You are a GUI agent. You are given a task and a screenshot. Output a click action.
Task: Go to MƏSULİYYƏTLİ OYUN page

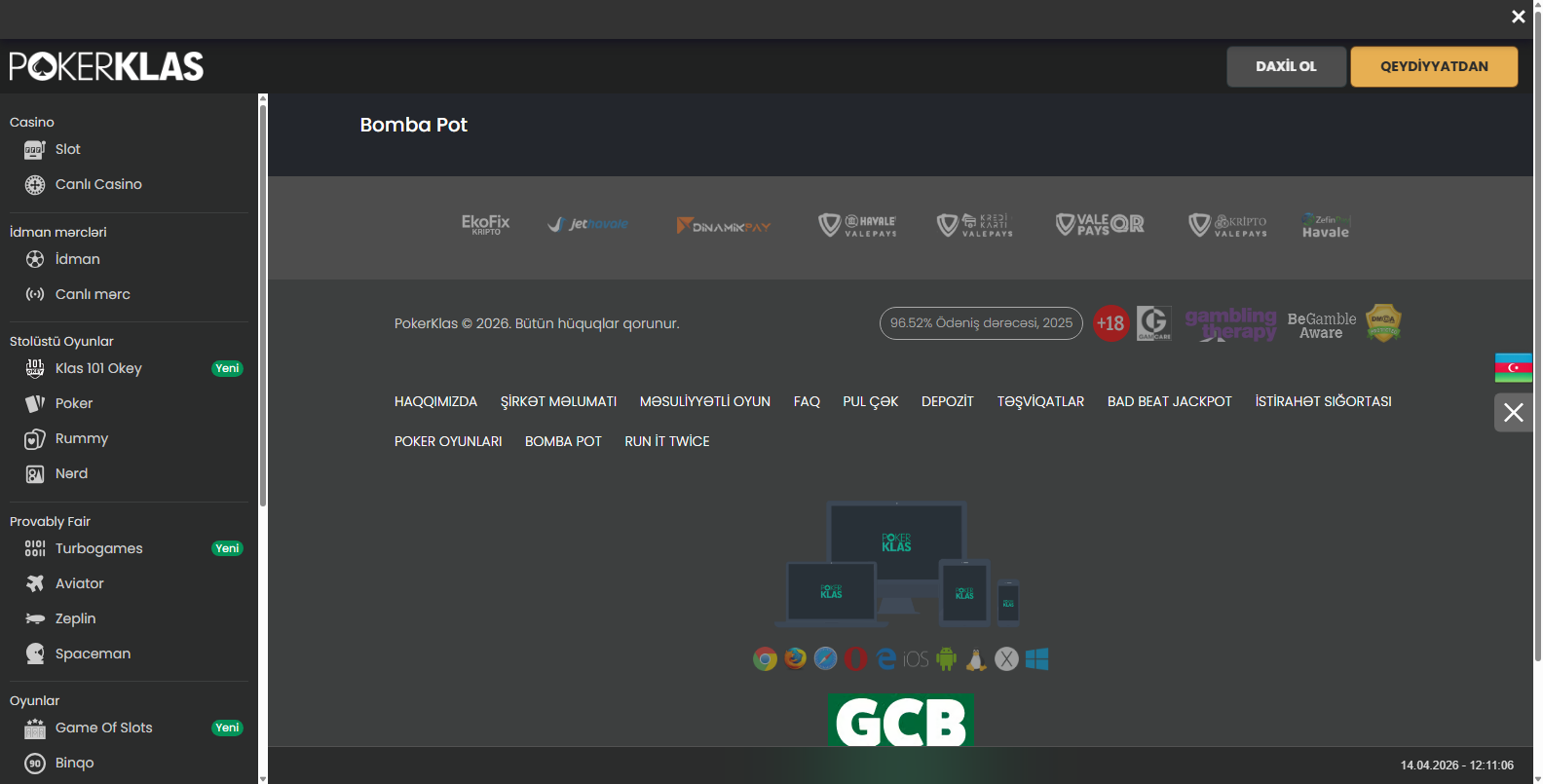(x=705, y=401)
